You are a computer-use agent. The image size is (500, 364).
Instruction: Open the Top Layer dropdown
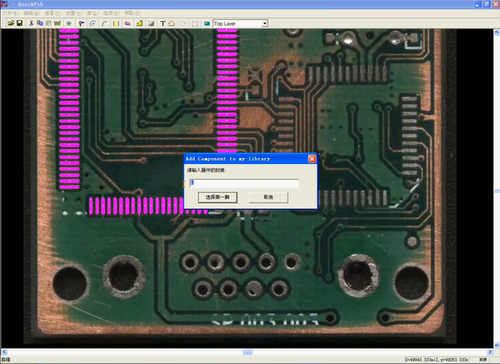coord(265,24)
